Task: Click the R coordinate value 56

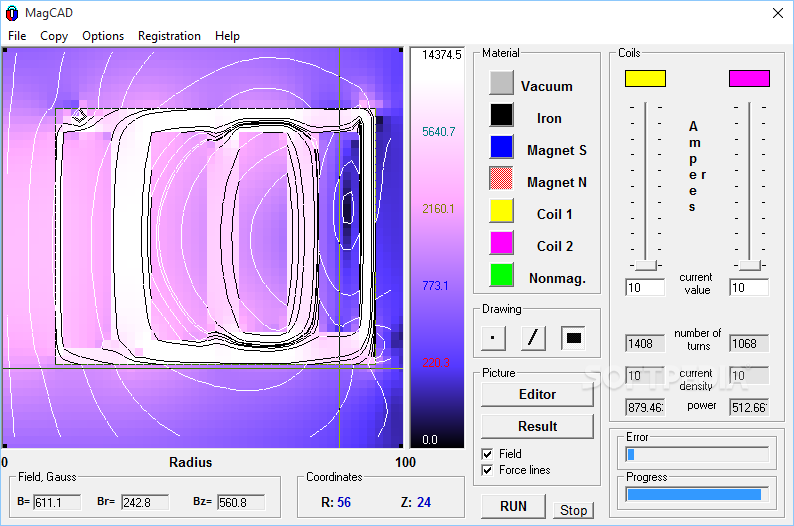Action: coord(344,503)
